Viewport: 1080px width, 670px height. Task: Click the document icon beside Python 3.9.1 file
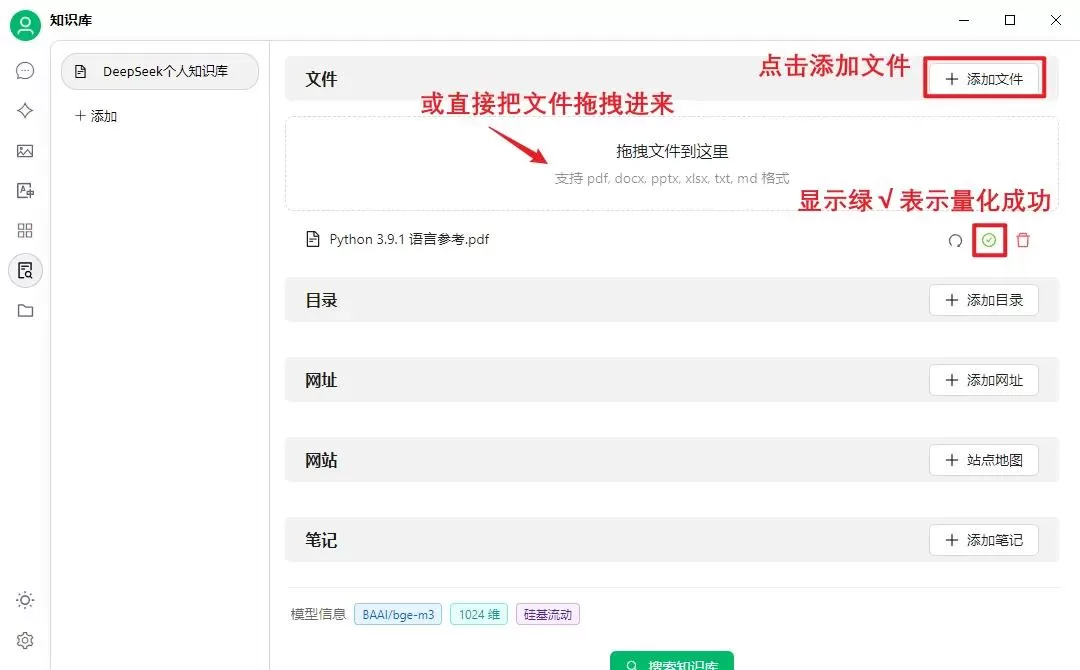pos(313,240)
